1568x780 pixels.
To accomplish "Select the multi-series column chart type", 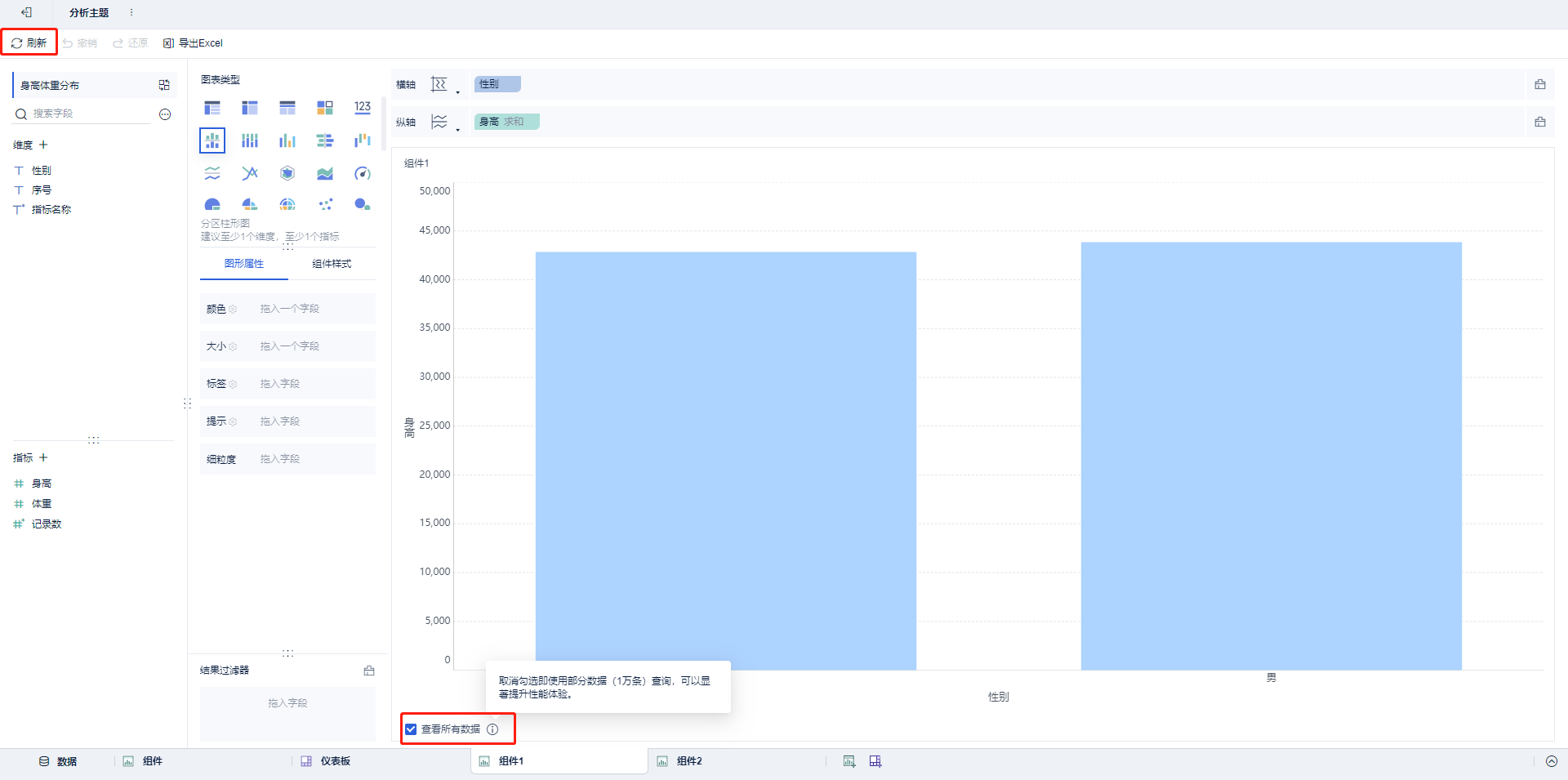I will tap(287, 140).
